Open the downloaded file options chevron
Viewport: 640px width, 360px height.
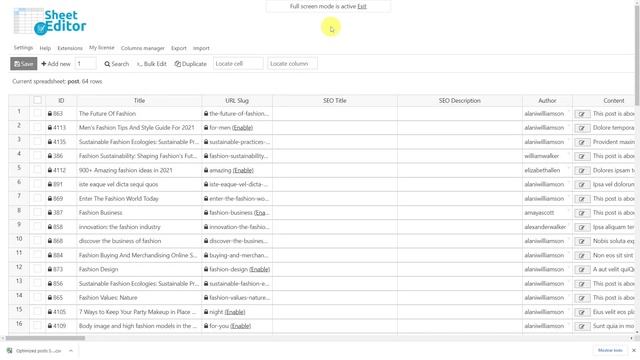click(x=71, y=351)
